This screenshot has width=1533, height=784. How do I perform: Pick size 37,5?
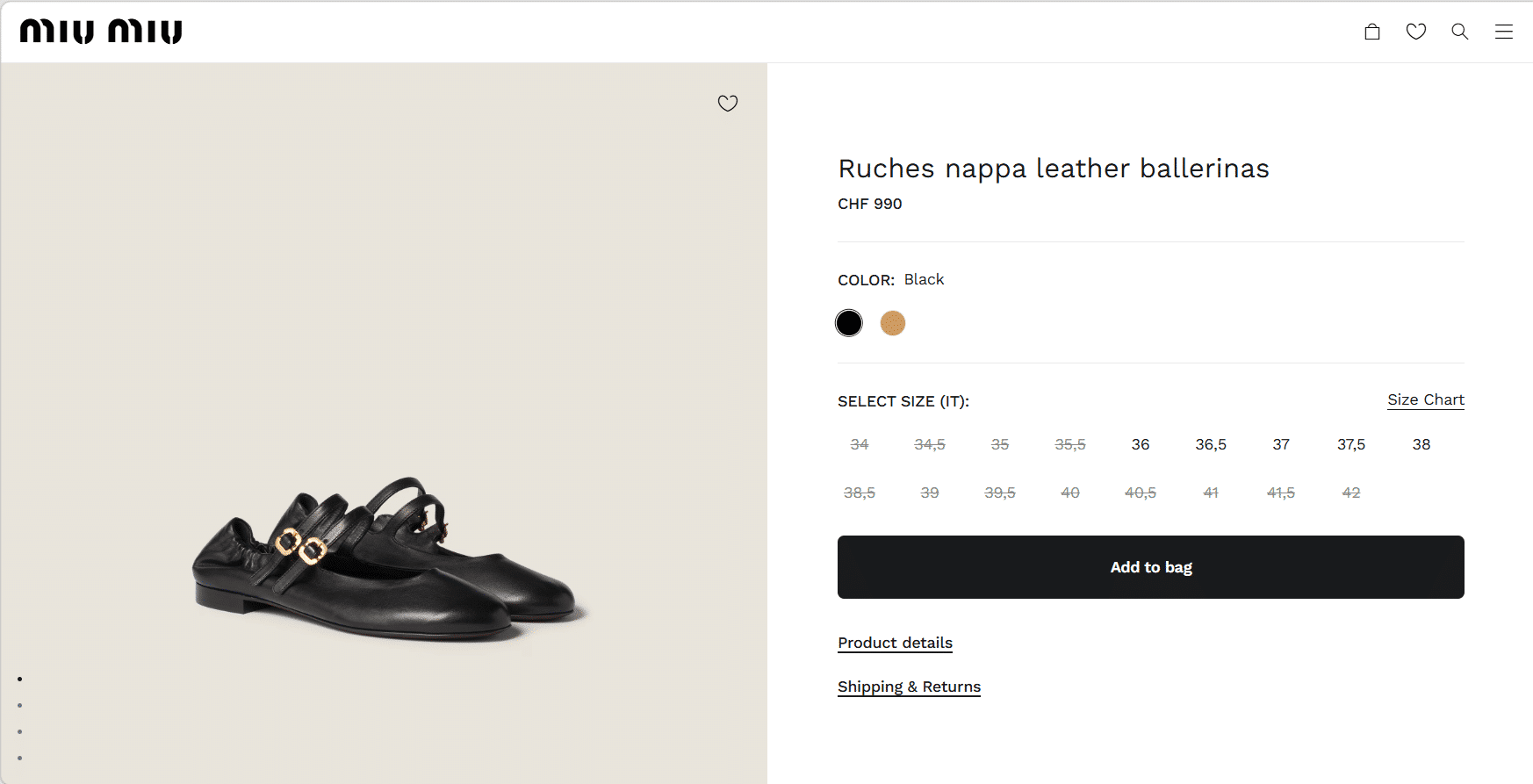1351,444
